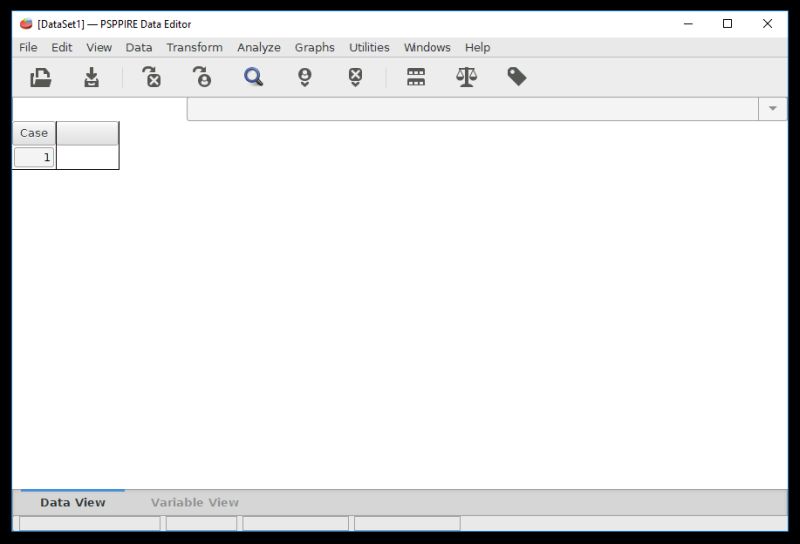Screen dimensions: 800x544
Task: Open the File menu
Action: click(x=28, y=47)
